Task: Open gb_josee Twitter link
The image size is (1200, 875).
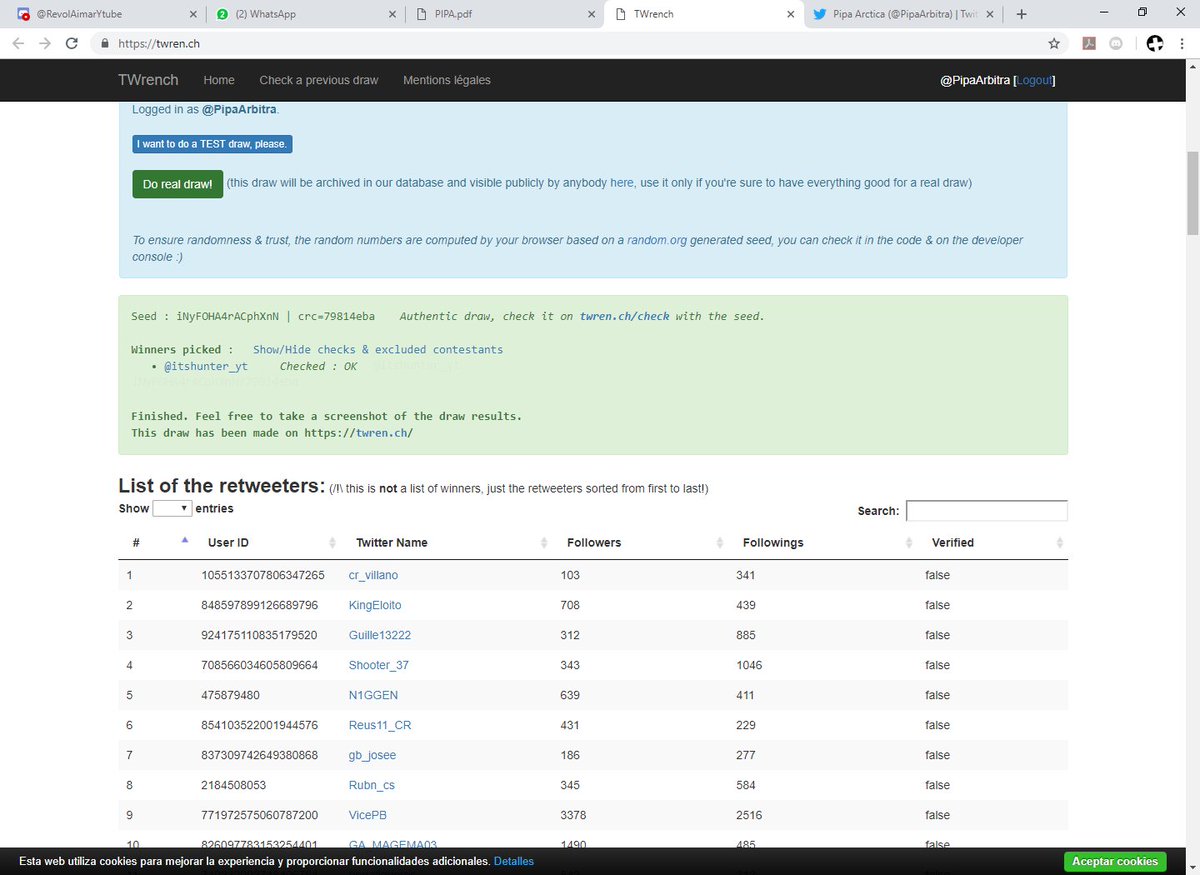Action: [x=374, y=755]
